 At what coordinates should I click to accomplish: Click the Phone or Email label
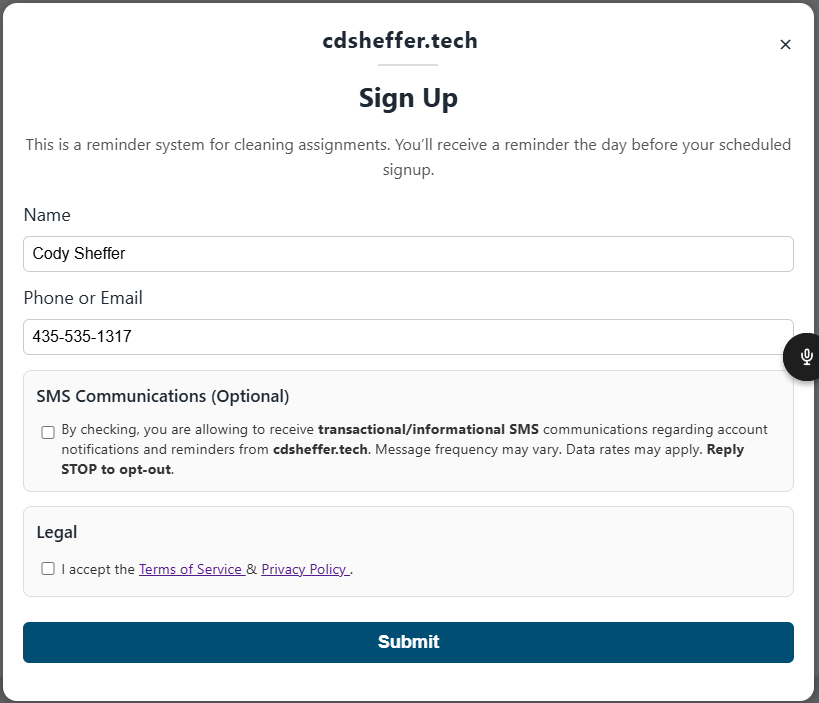coord(83,298)
